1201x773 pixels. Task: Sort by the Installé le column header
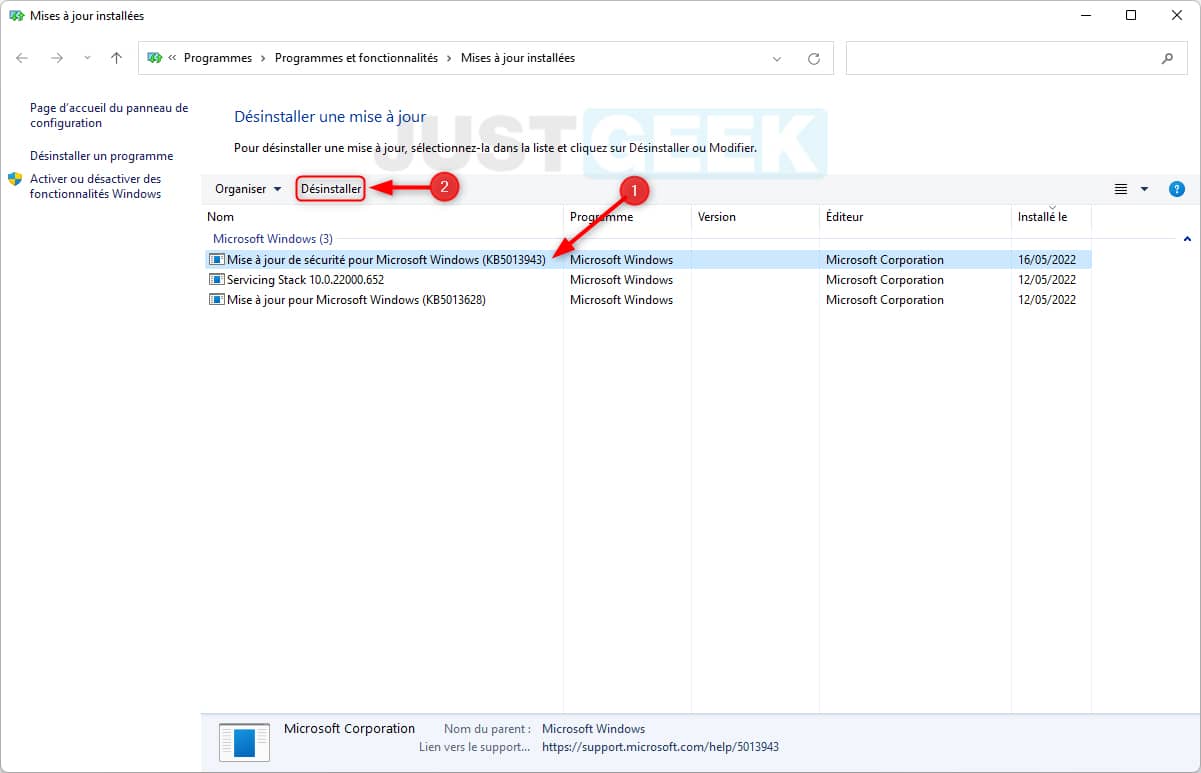tap(1051, 217)
